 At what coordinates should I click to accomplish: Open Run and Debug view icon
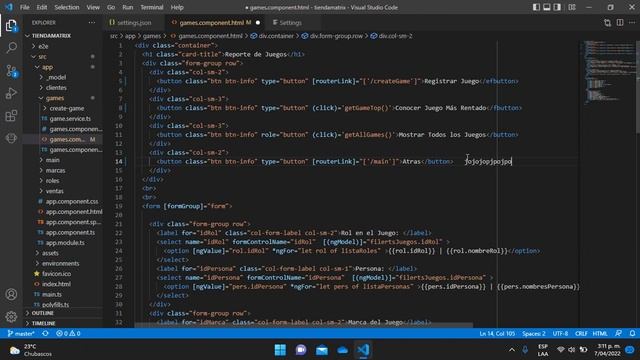click(x=11, y=93)
